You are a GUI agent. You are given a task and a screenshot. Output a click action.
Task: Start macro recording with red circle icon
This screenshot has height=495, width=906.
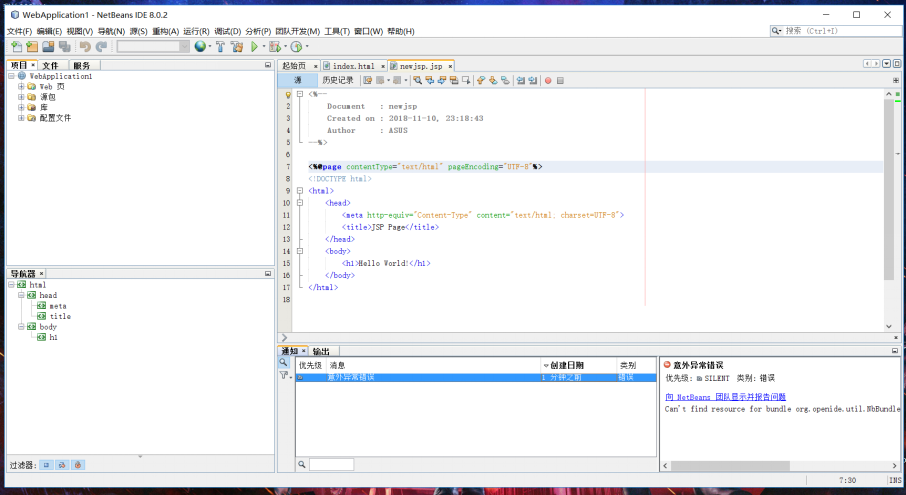(548, 80)
